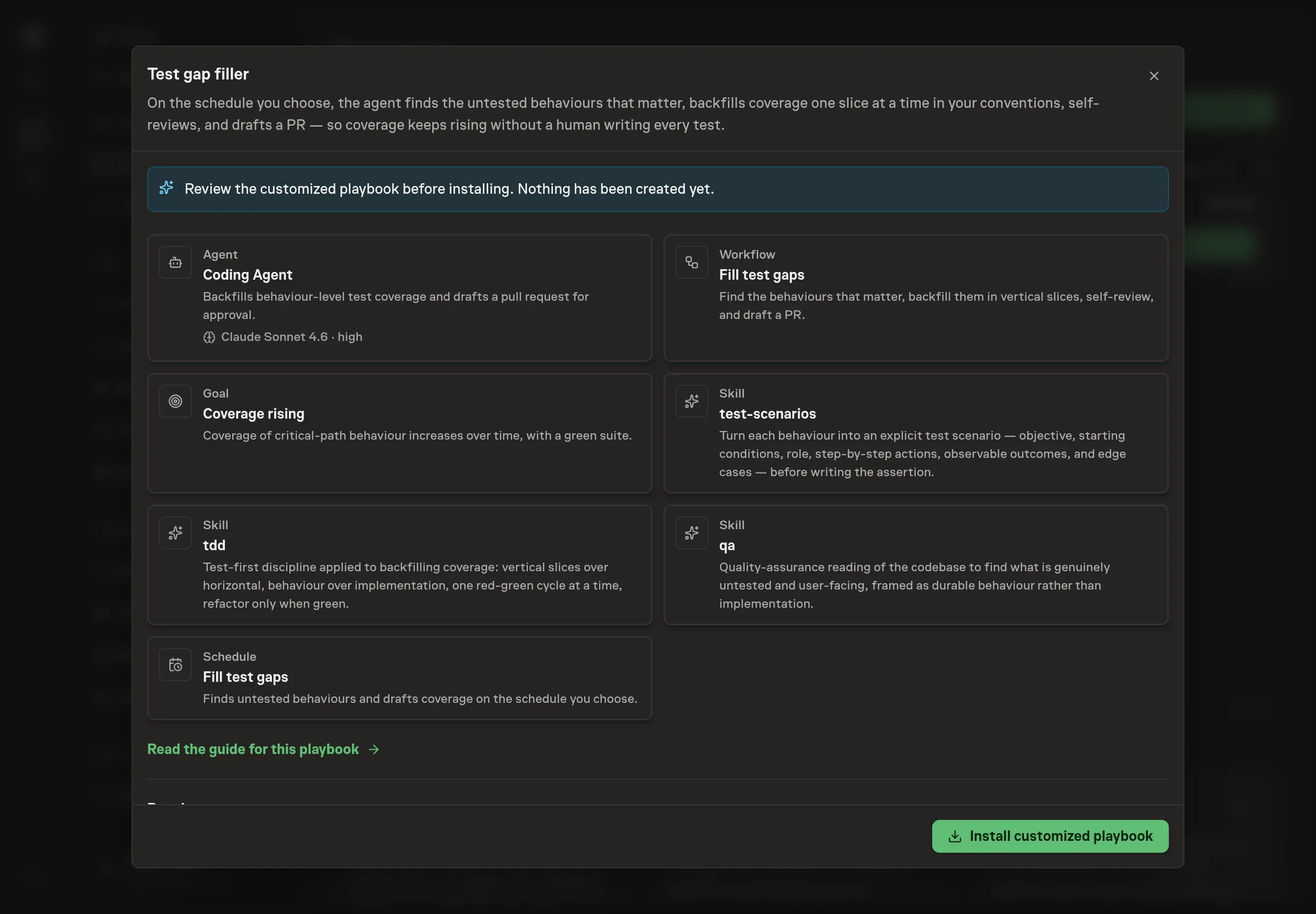Click the sparkle icon on the qa skill card
This screenshot has width=1316, height=914.
(691, 532)
